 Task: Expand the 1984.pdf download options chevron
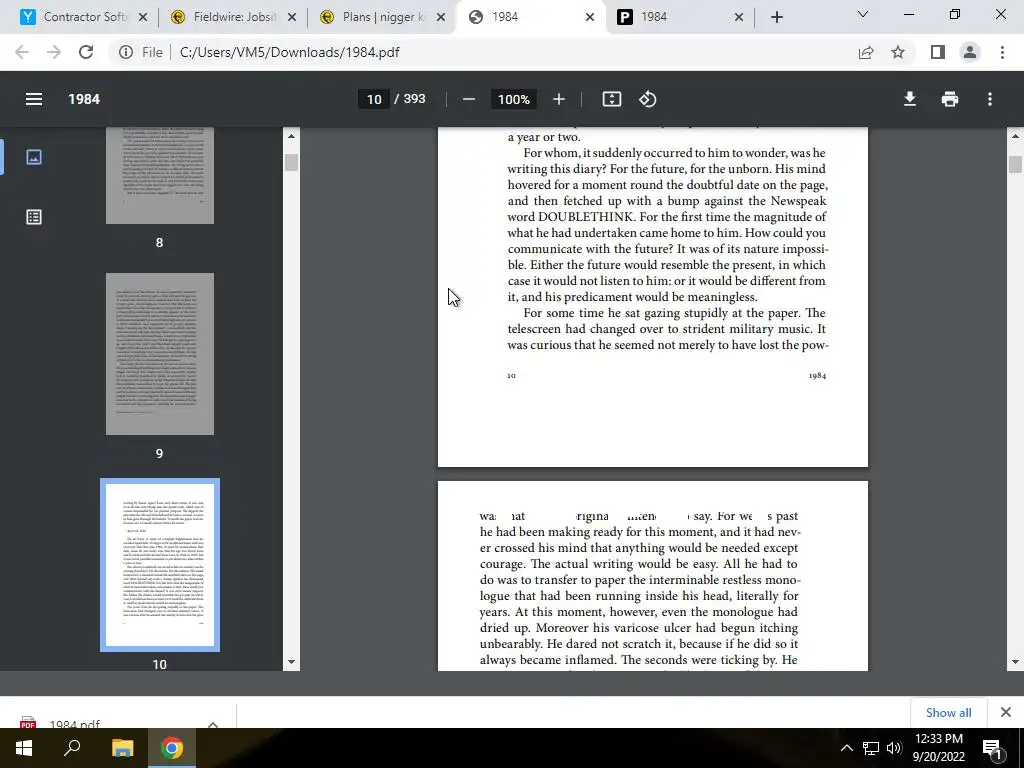point(212,724)
